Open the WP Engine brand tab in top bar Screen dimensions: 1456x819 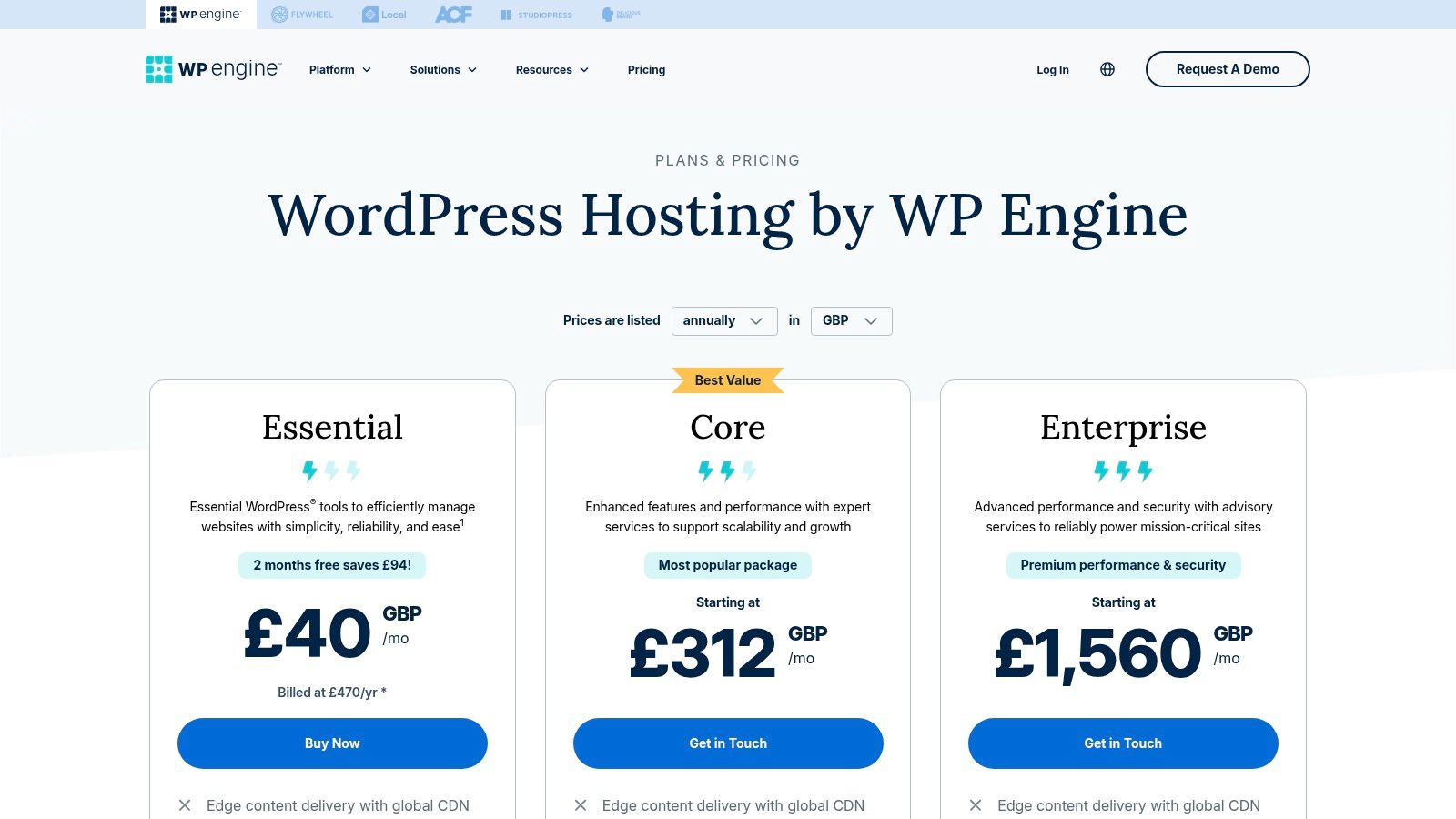coord(201,15)
